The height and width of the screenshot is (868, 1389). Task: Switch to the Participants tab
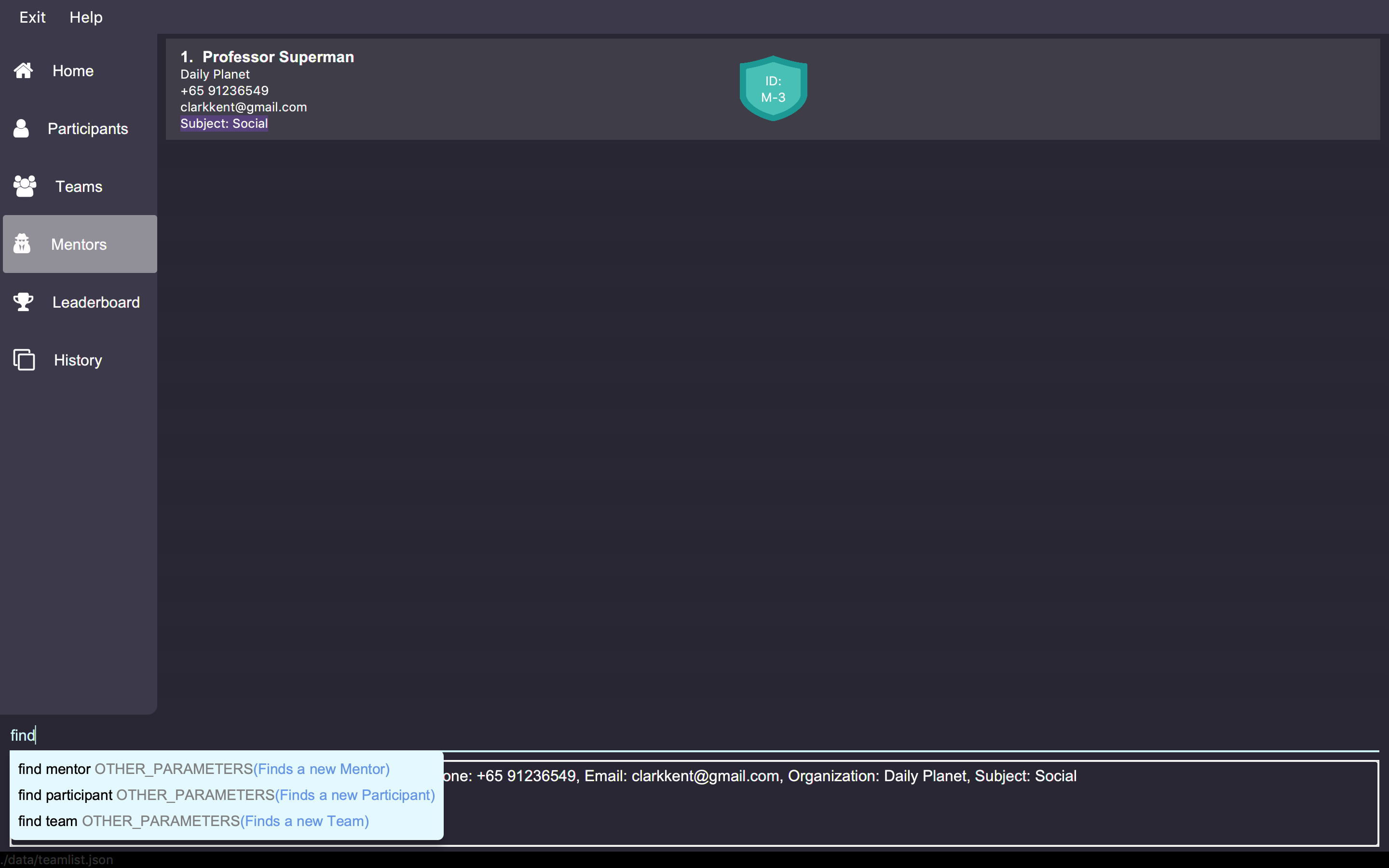coord(88,129)
